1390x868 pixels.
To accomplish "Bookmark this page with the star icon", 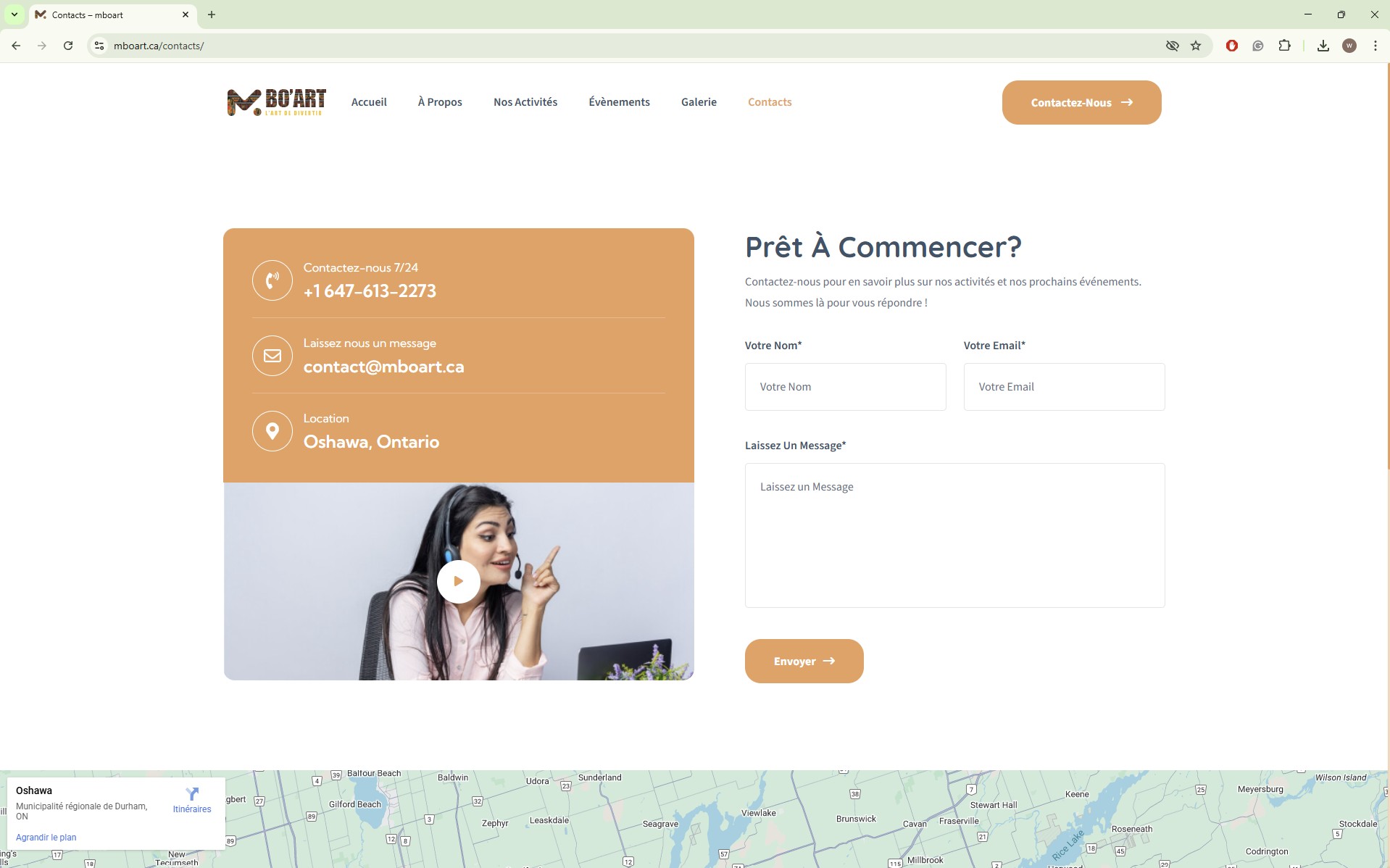I will [1196, 46].
